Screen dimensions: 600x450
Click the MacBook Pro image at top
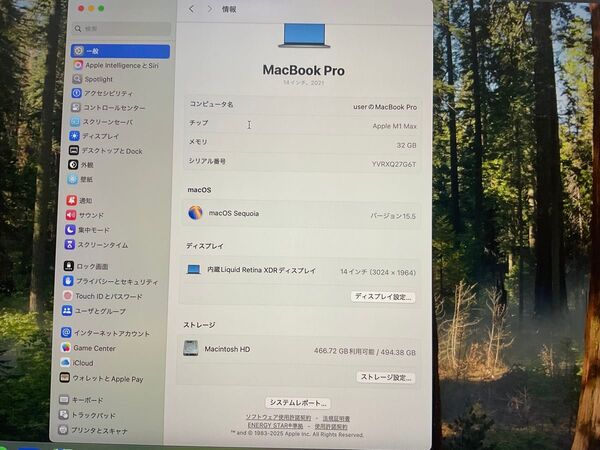pos(304,36)
